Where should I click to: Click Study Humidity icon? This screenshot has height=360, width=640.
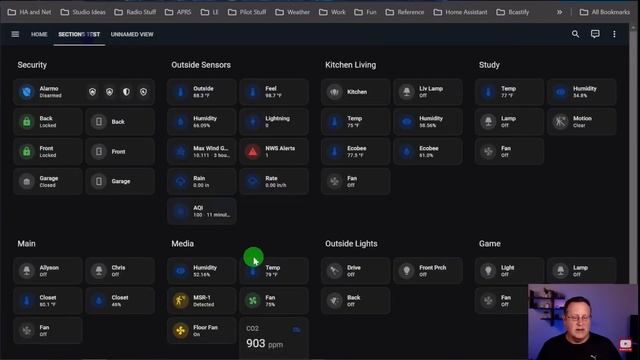click(x=561, y=92)
